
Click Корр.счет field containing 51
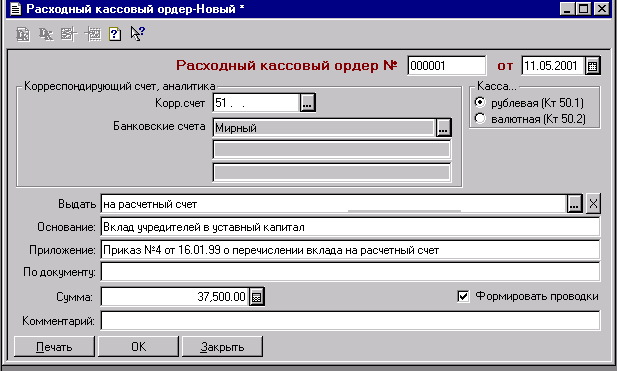coord(256,103)
